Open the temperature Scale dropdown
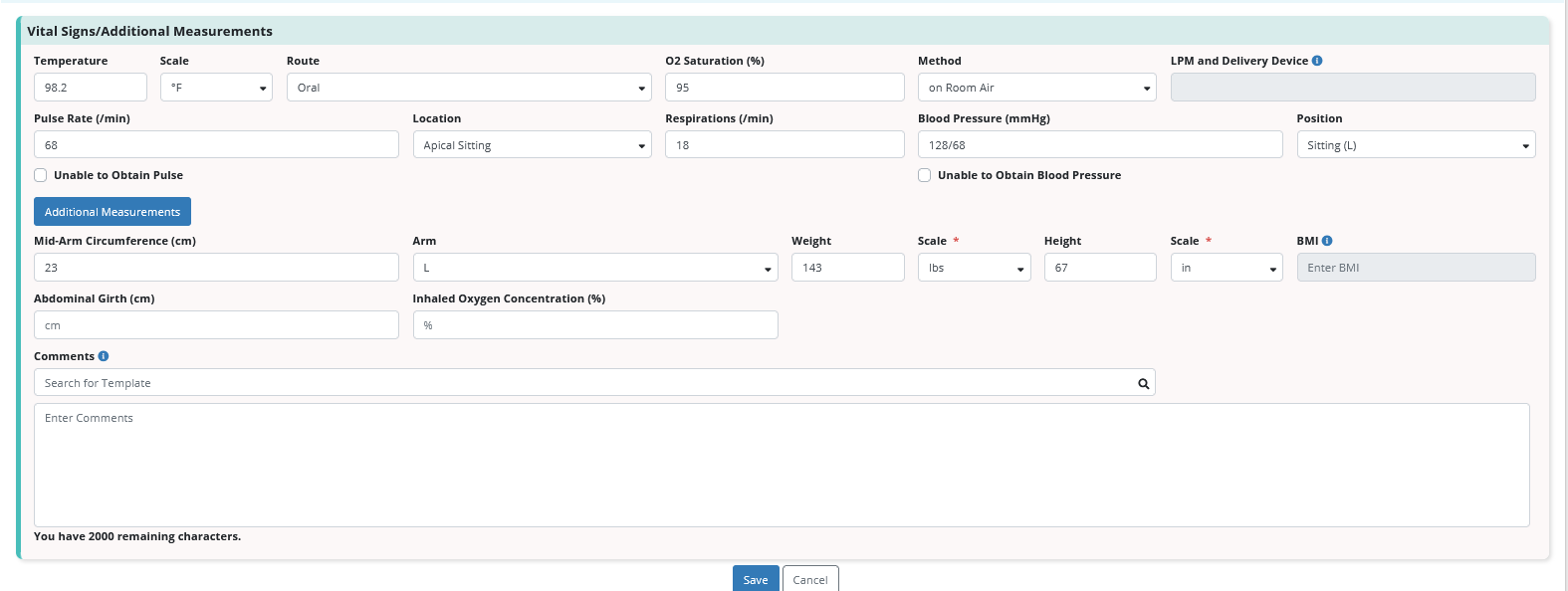Viewport: 1568px width, 591px height. coord(216,88)
